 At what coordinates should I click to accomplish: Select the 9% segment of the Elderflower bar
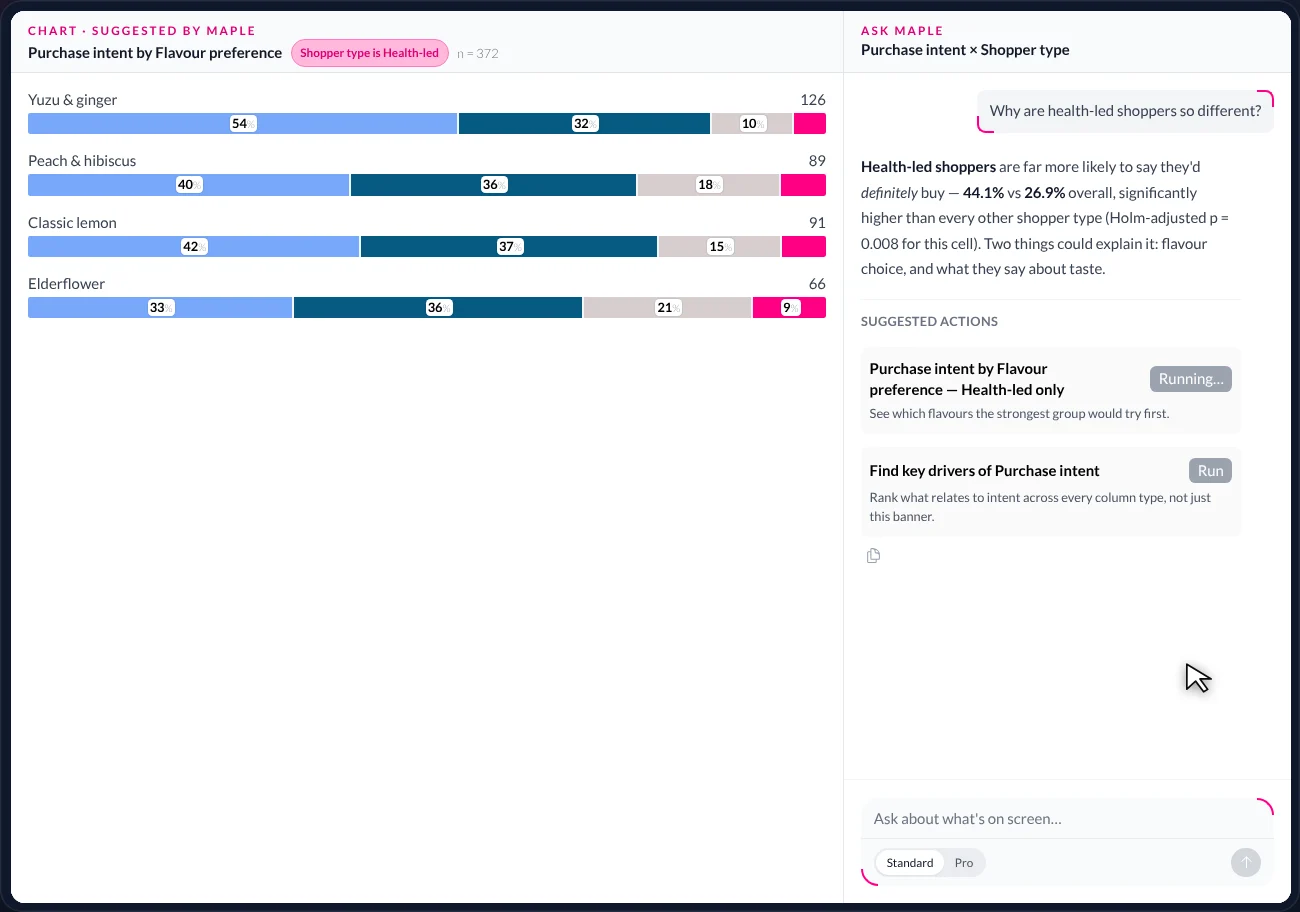tap(789, 308)
